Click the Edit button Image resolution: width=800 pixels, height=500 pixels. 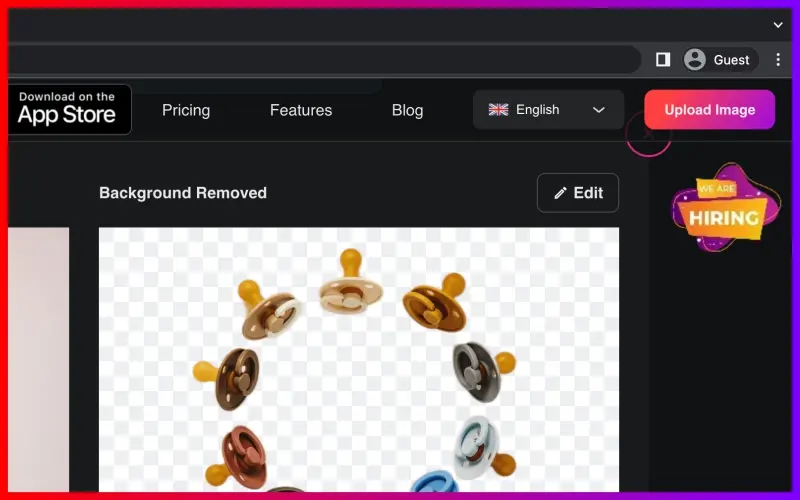click(578, 193)
